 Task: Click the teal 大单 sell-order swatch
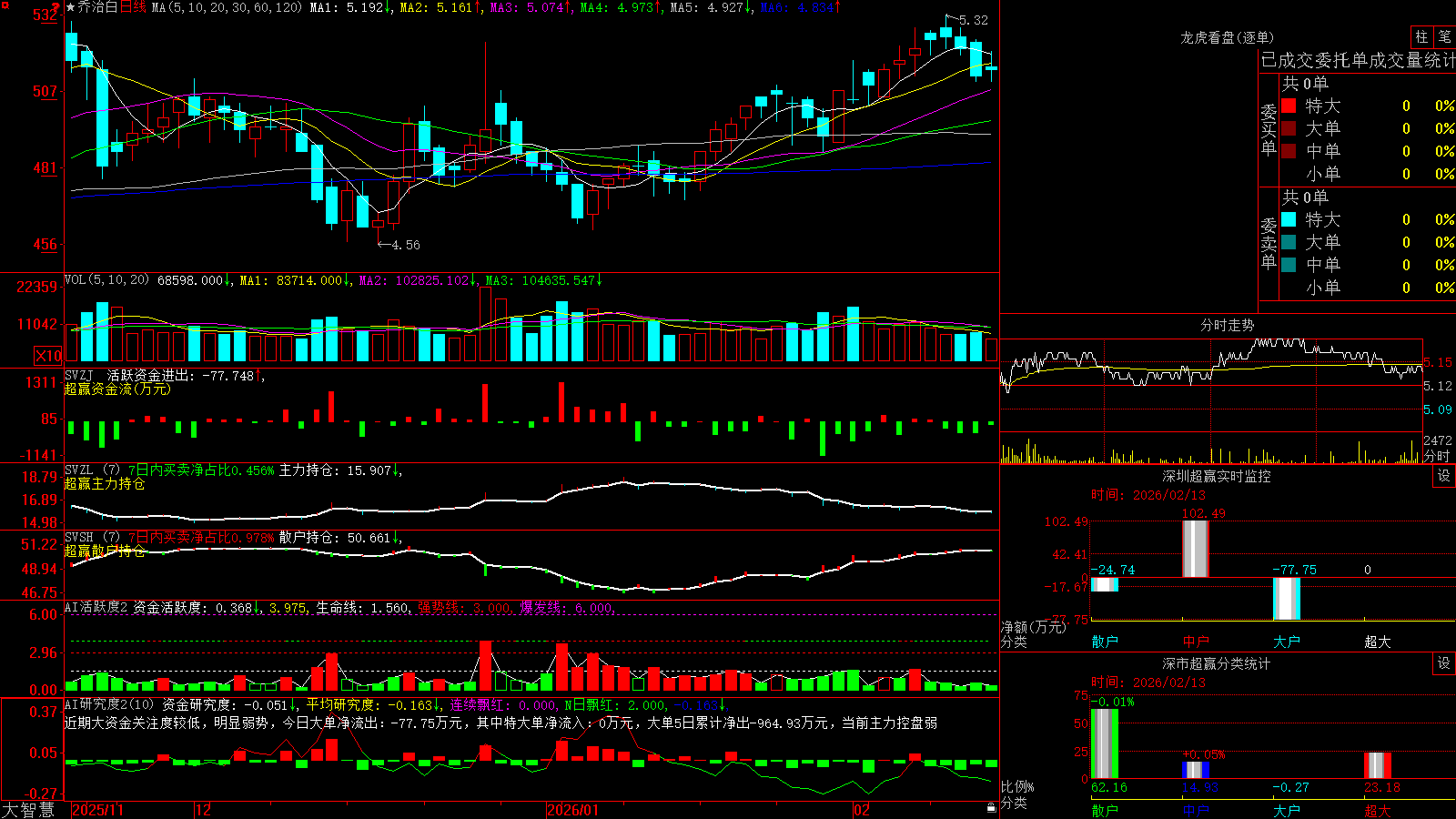[x=1289, y=242]
